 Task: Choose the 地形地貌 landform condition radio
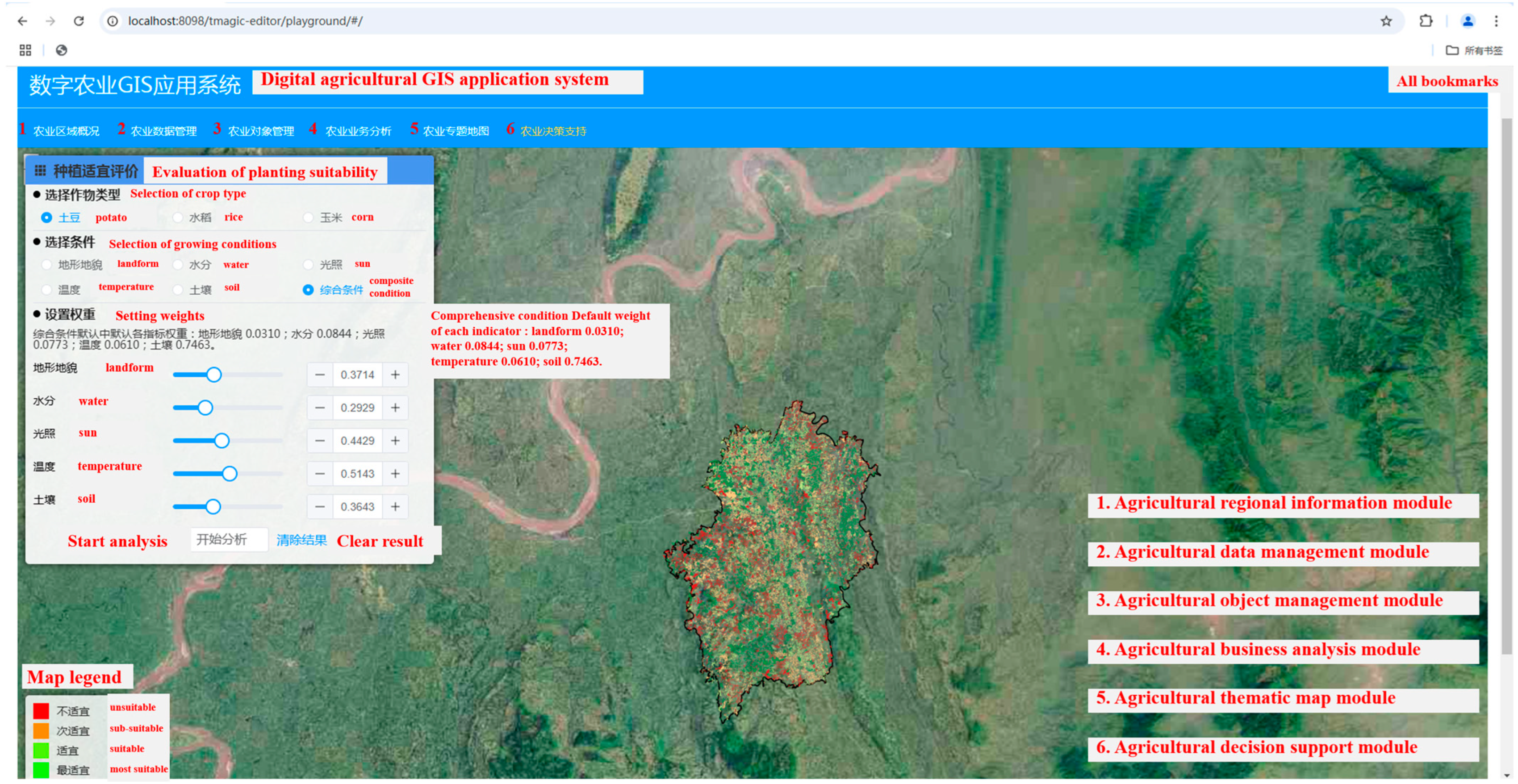[x=46, y=264]
